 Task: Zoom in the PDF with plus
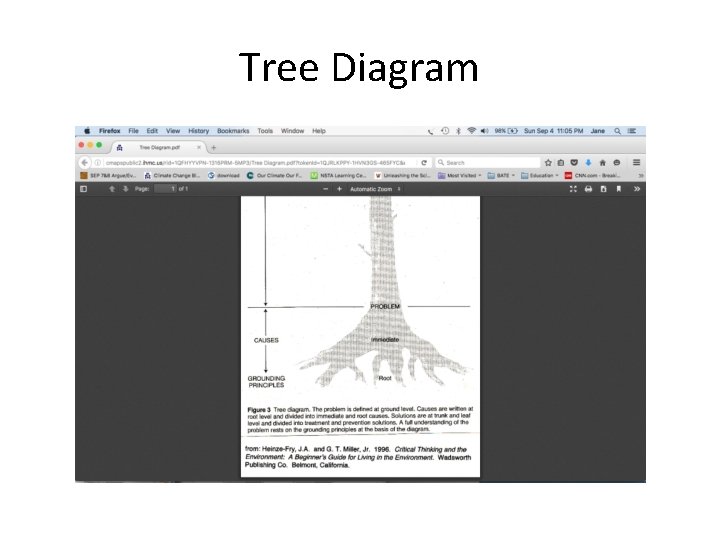[x=339, y=189]
